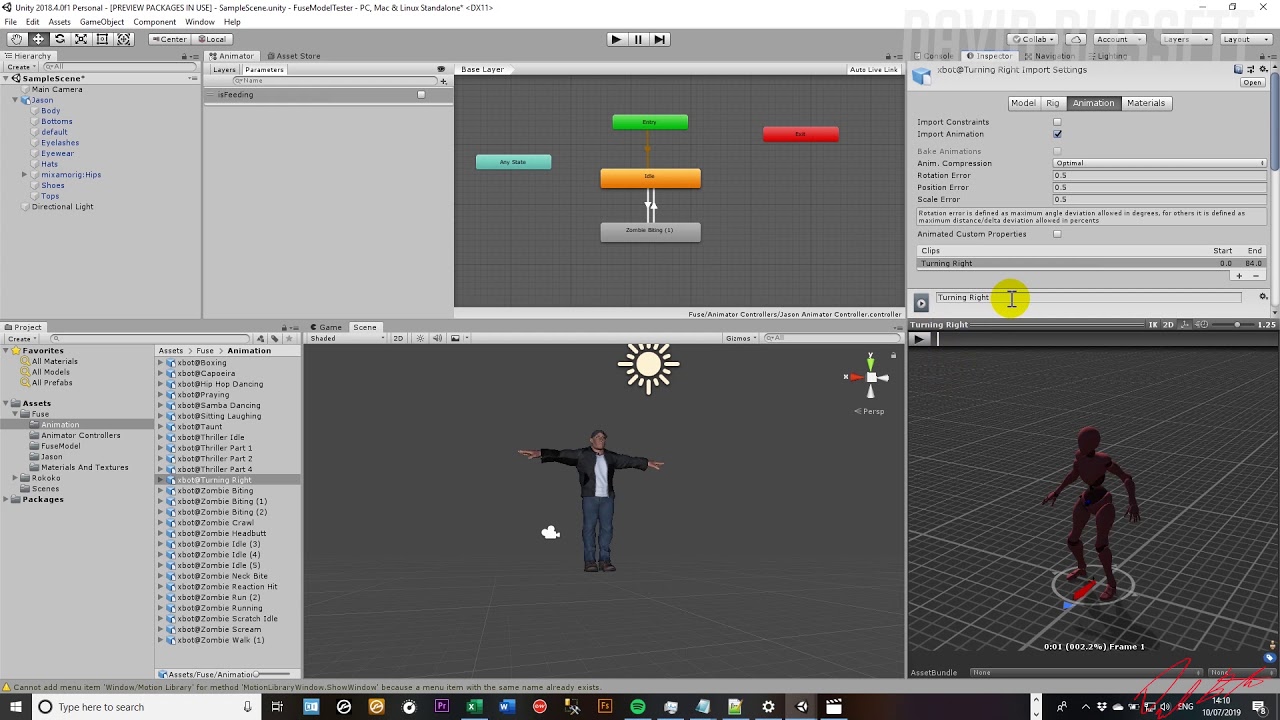Switch to the Asset Store tab
The image size is (1280, 720).
(x=293, y=56)
